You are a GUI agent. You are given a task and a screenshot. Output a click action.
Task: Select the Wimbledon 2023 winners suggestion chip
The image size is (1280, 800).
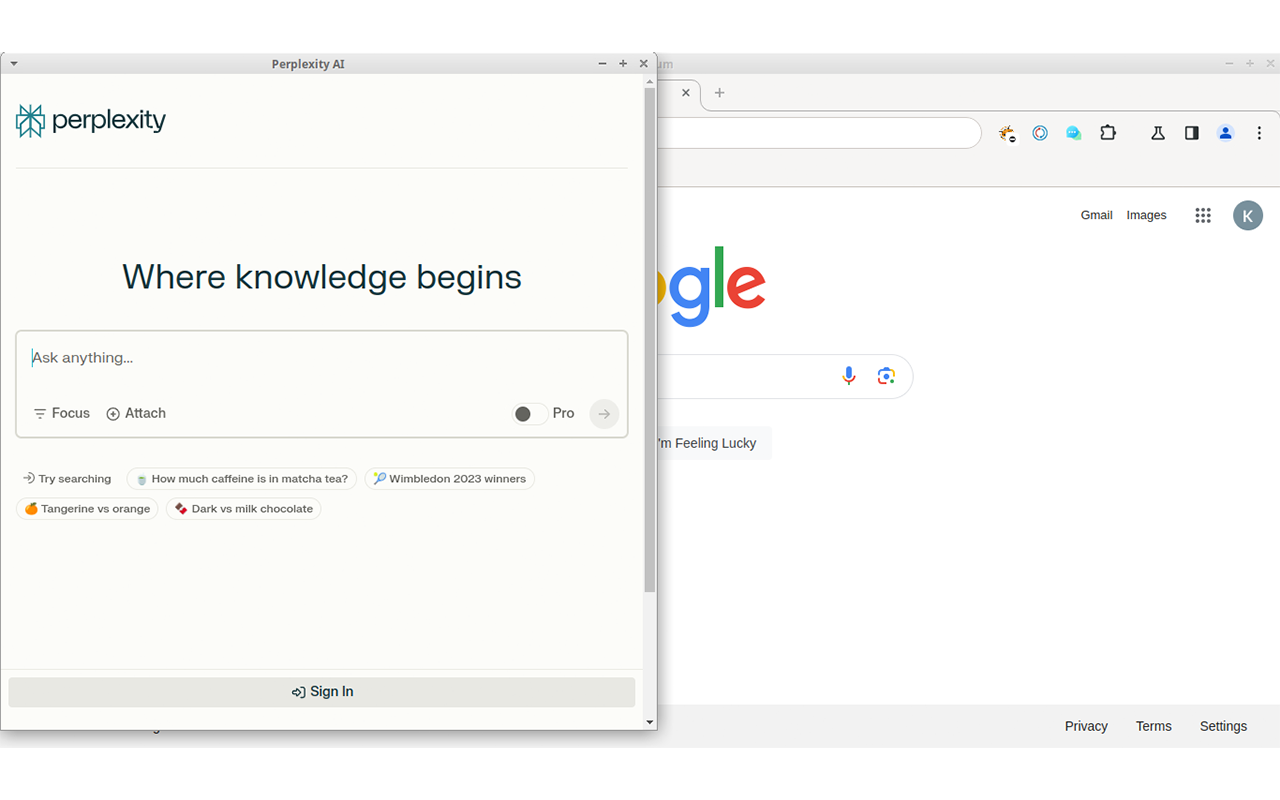pos(449,478)
